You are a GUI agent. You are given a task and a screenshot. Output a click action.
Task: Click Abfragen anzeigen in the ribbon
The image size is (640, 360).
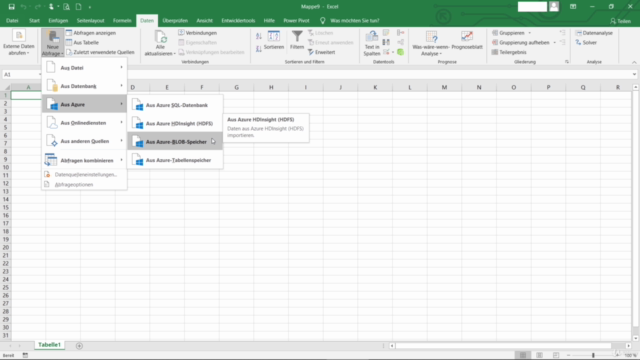pos(91,33)
